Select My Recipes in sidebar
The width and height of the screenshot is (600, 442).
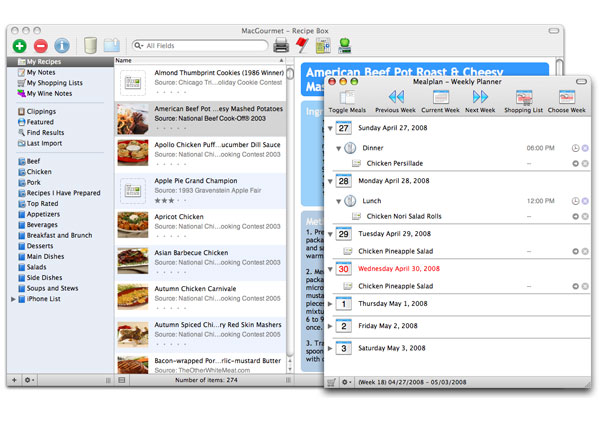(60, 62)
